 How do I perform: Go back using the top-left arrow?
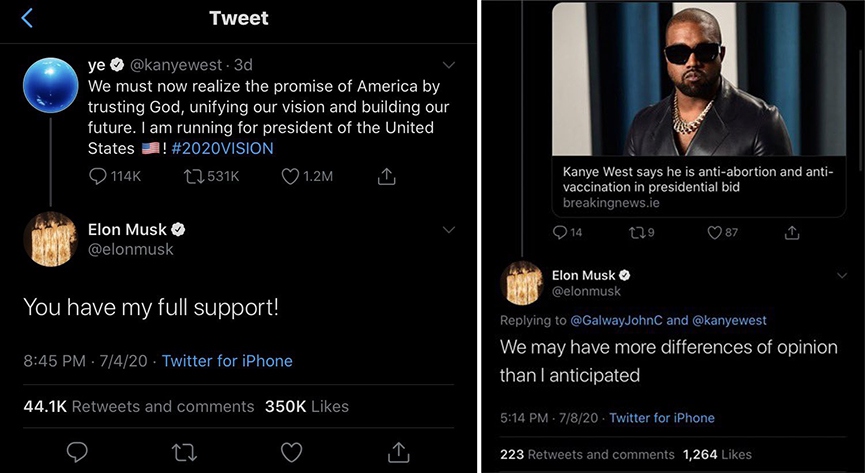[27, 18]
